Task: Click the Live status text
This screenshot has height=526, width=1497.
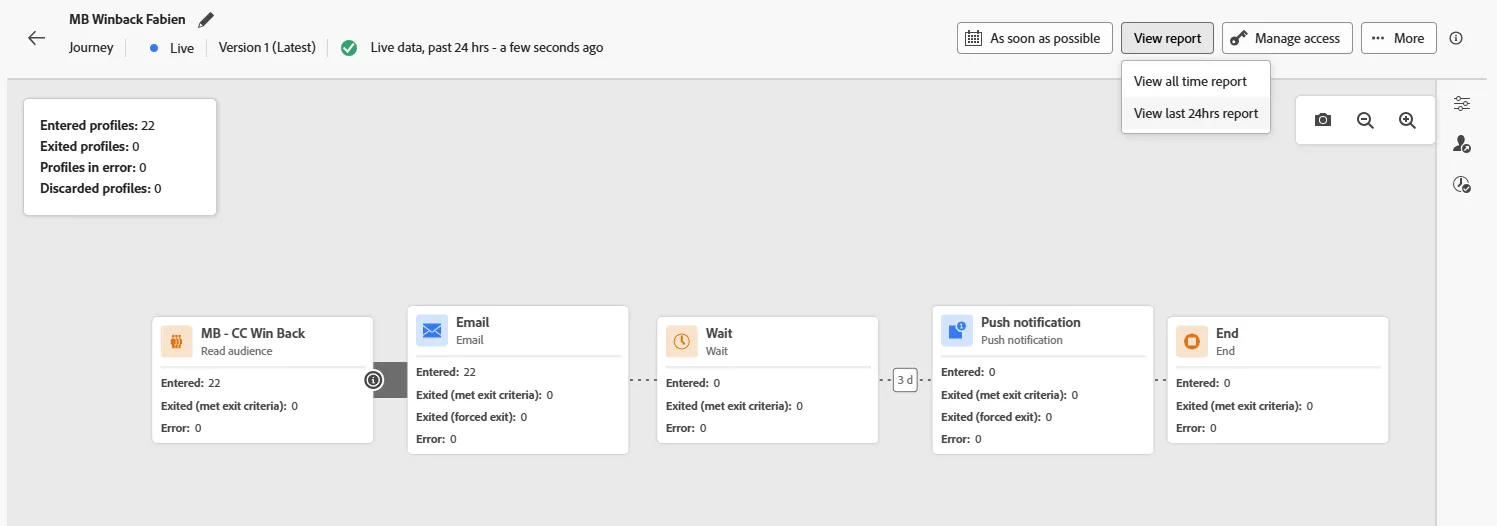Action: click(x=182, y=48)
